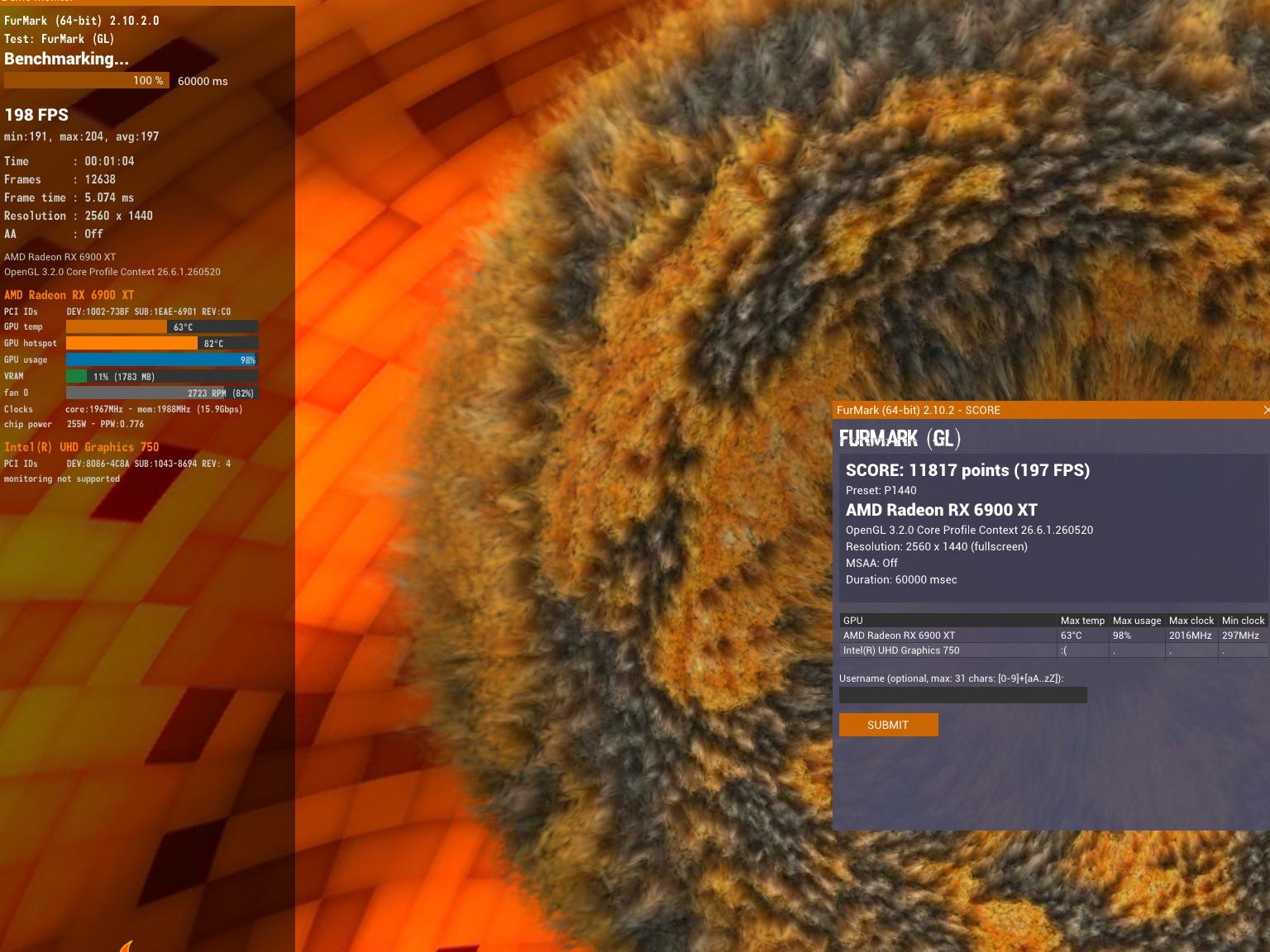Click the Frame time value '5.074 ms'
This screenshot has height=952, width=1270.
(109, 198)
